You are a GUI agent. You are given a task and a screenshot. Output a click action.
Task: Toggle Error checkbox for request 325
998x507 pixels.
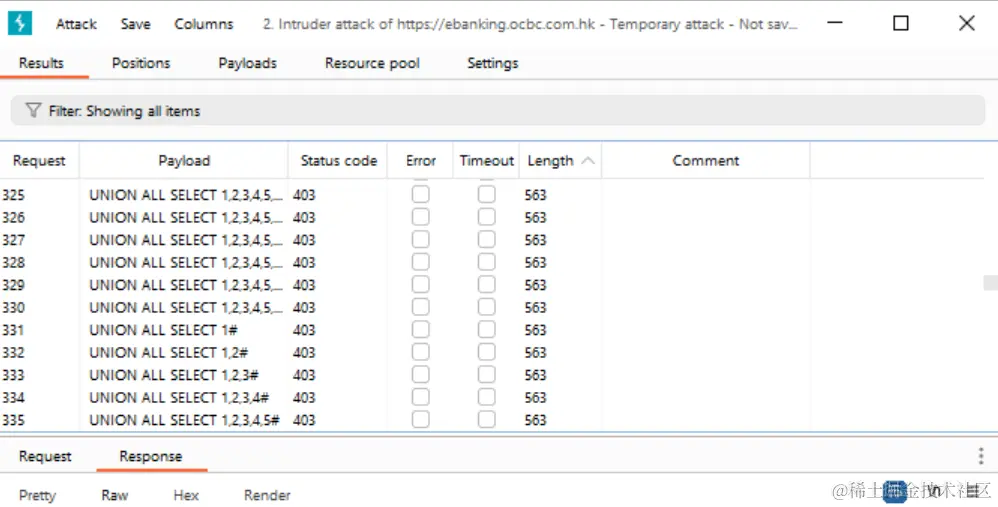[421, 194]
